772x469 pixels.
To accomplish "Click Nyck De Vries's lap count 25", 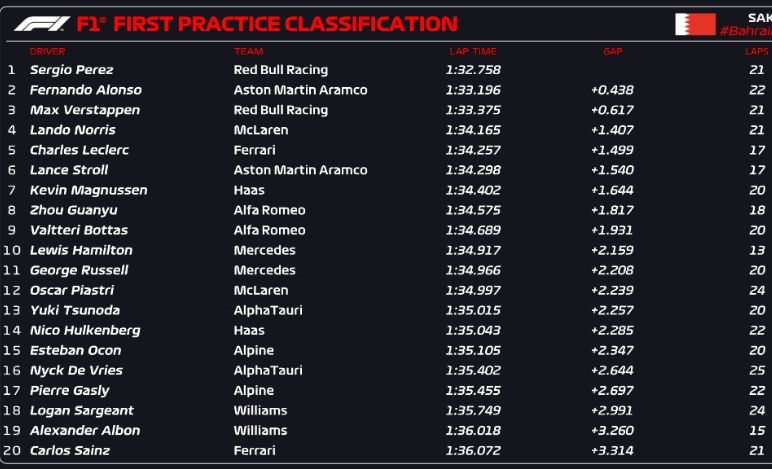I will pos(757,370).
